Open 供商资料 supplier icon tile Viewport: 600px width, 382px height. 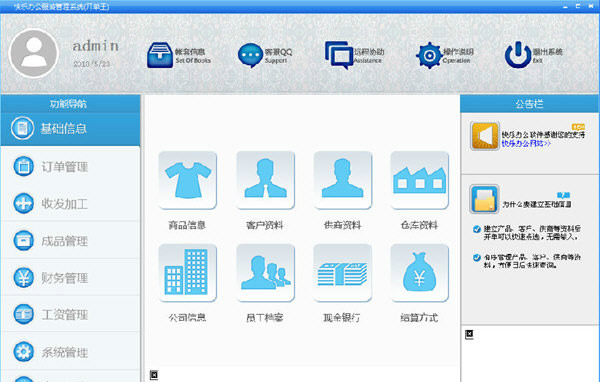coord(342,180)
